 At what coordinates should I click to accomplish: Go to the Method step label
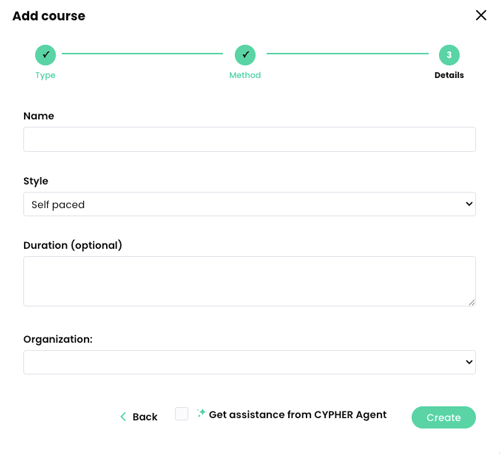click(245, 75)
